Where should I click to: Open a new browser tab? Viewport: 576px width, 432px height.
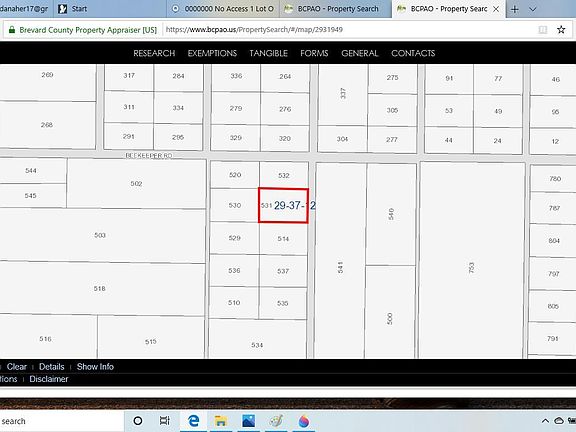coord(515,9)
